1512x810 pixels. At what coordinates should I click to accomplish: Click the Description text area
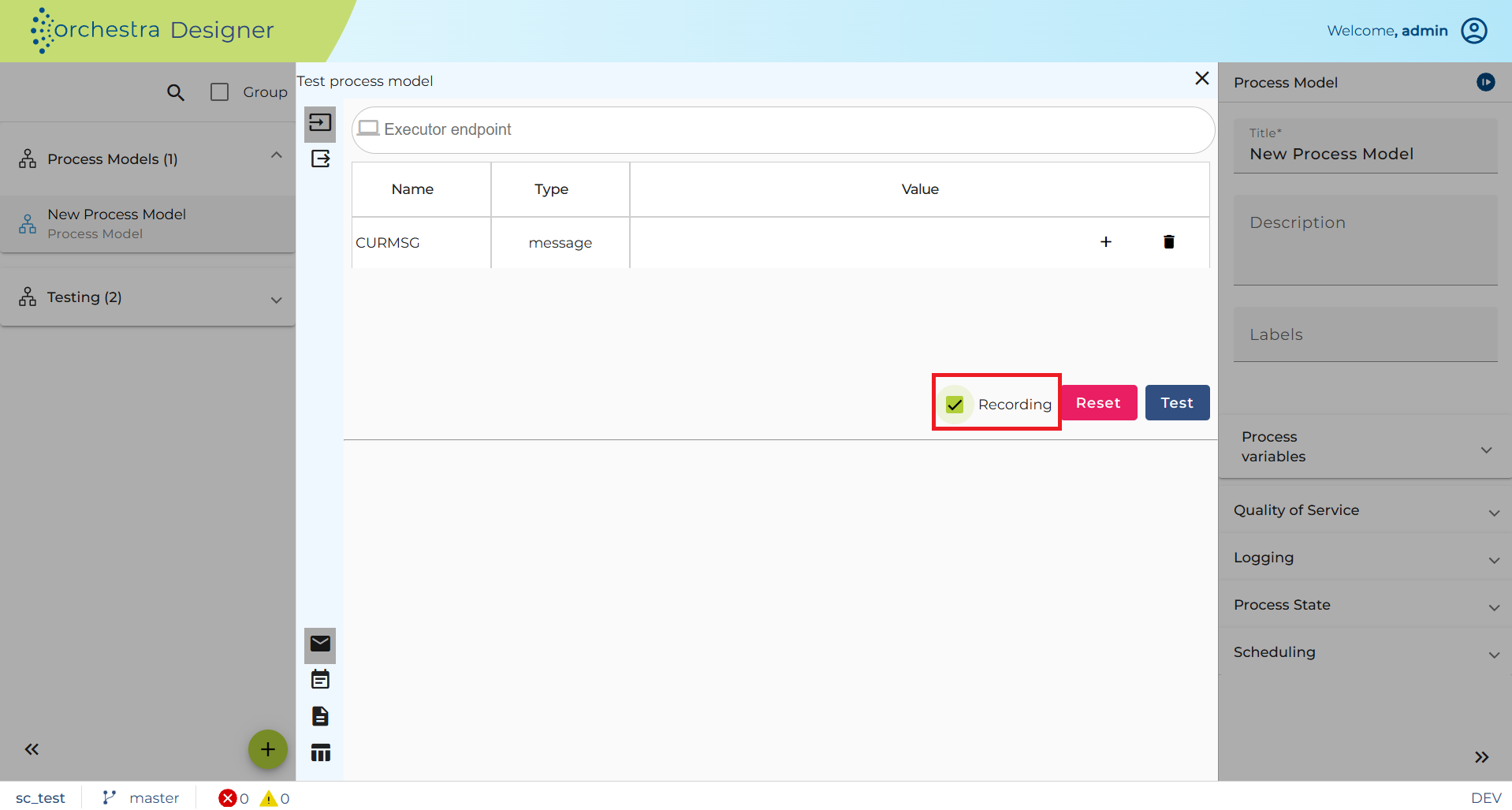(x=1365, y=241)
